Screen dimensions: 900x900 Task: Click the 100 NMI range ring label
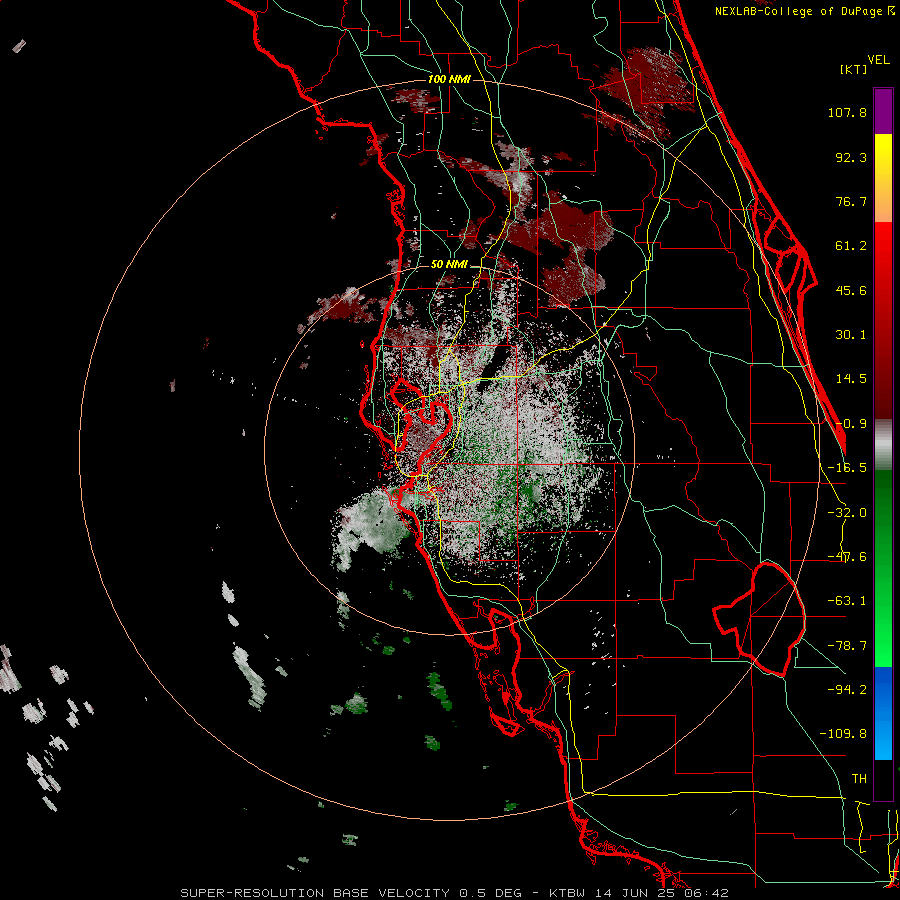click(x=449, y=79)
